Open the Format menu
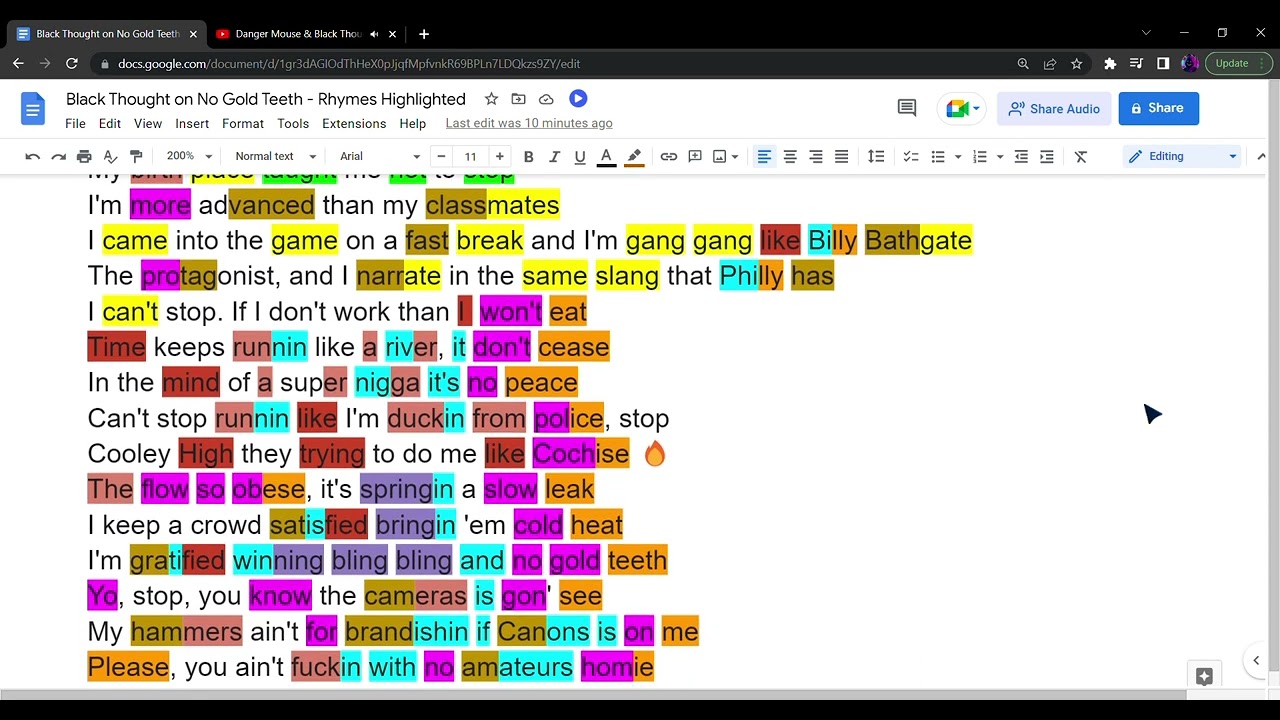1280x720 pixels. tap(243, 124)
